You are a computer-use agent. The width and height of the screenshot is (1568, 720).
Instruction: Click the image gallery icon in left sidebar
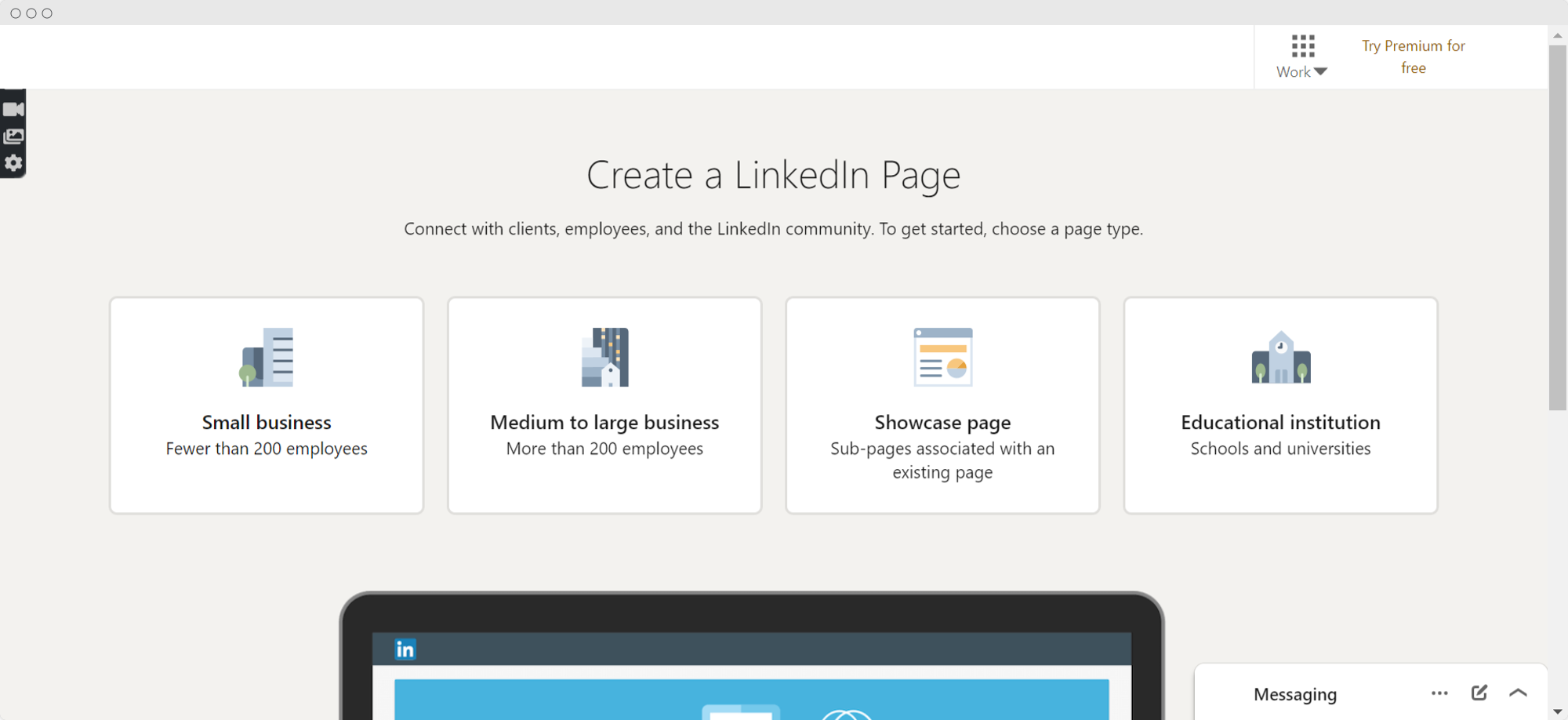point(13,135)
